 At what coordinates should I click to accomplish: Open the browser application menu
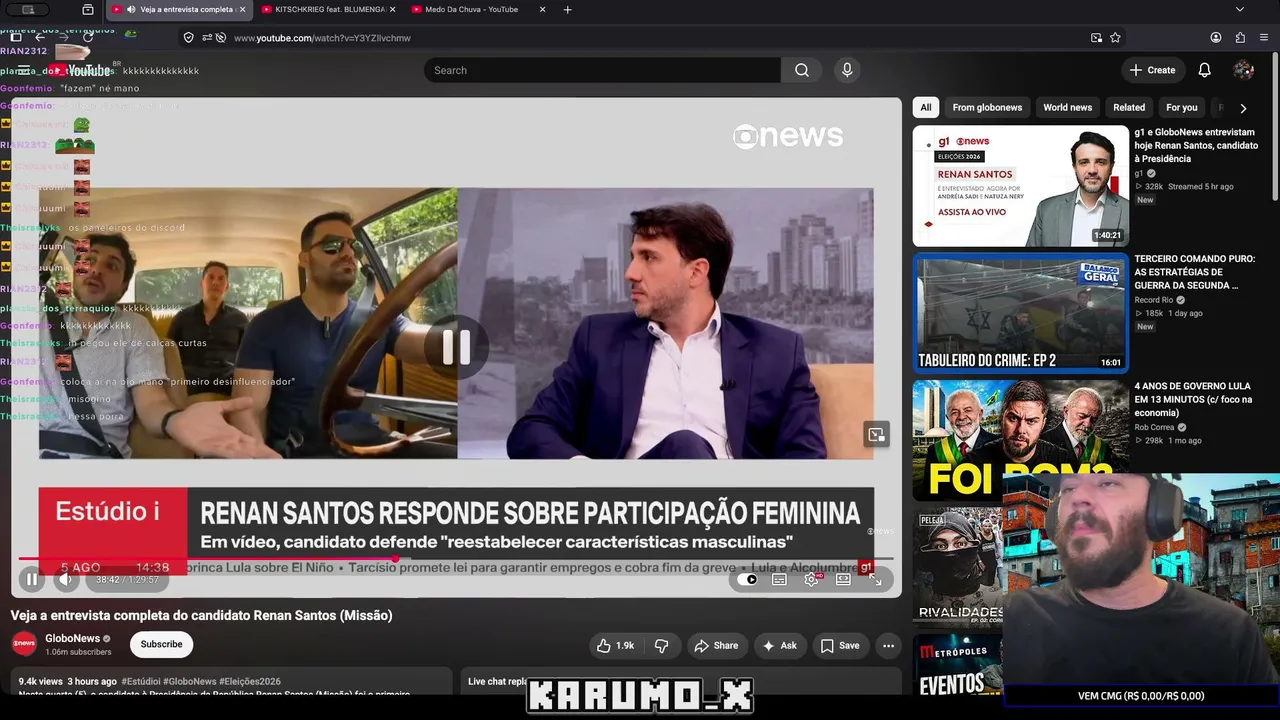pyautogui.click(x=1264, y=38)
